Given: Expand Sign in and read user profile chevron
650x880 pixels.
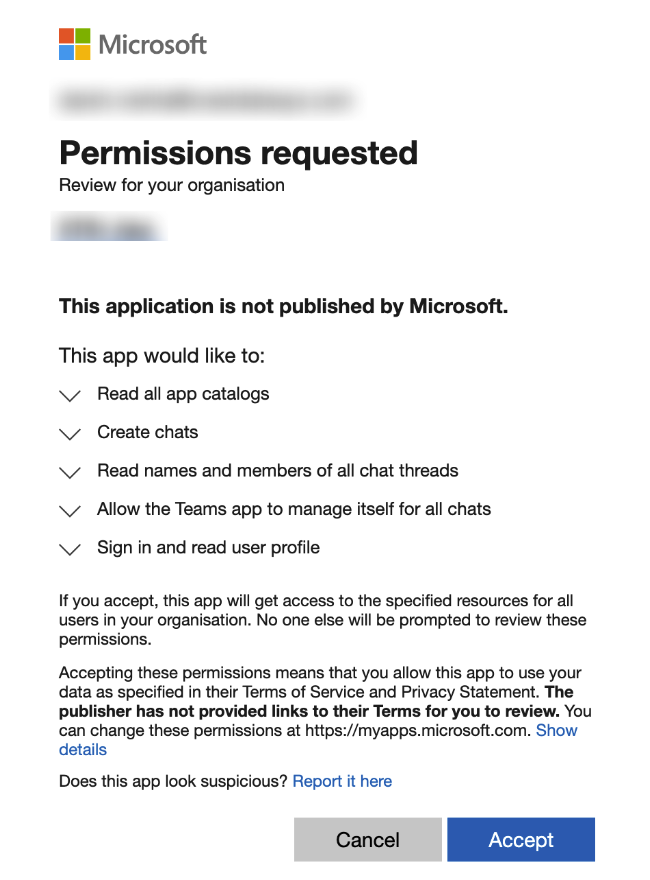Looking at the screenshot, I should pyautogui.click(x=70, y=549).
